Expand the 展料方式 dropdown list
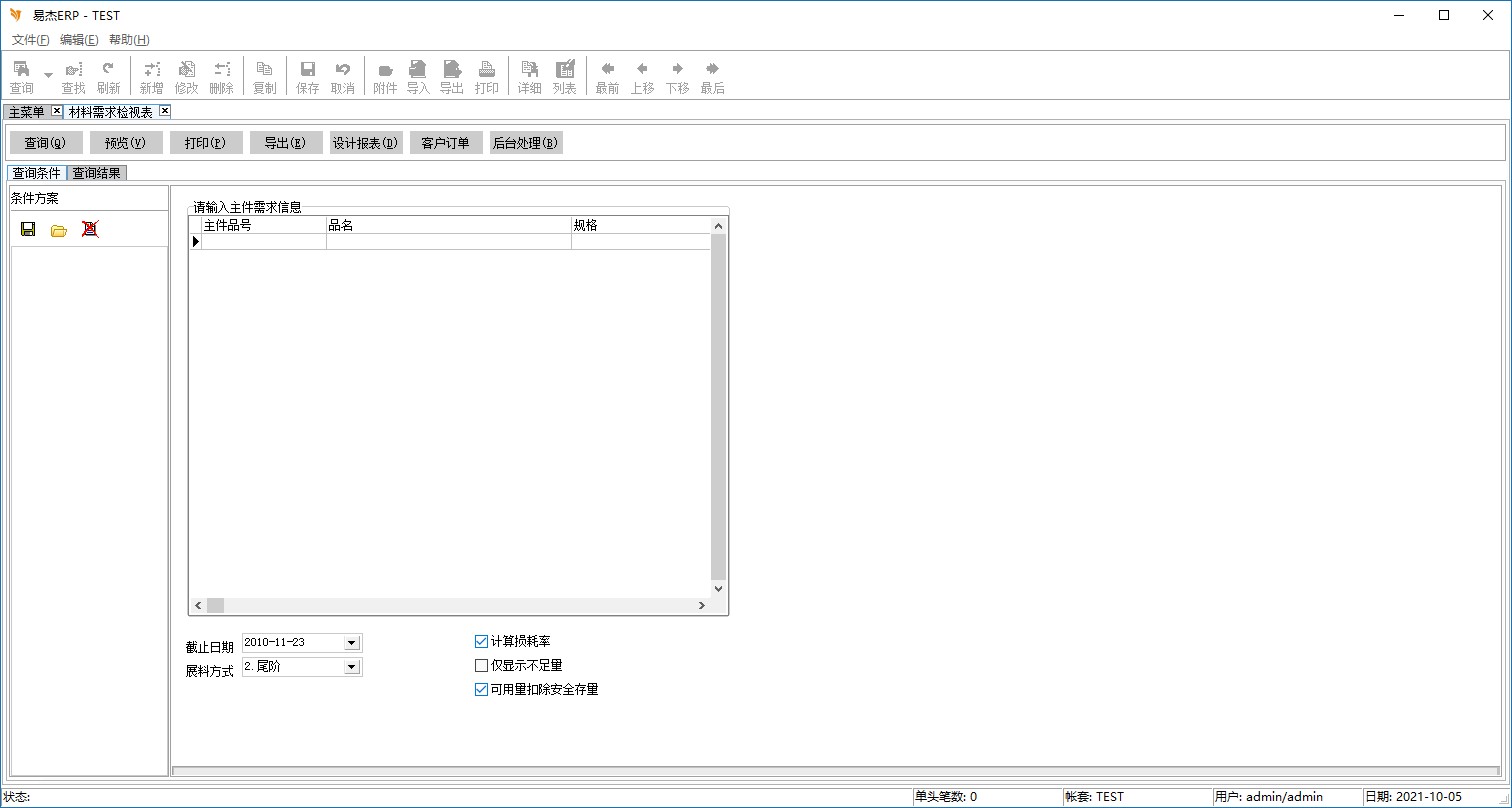 pyautogui.click(x=351, y=667)
